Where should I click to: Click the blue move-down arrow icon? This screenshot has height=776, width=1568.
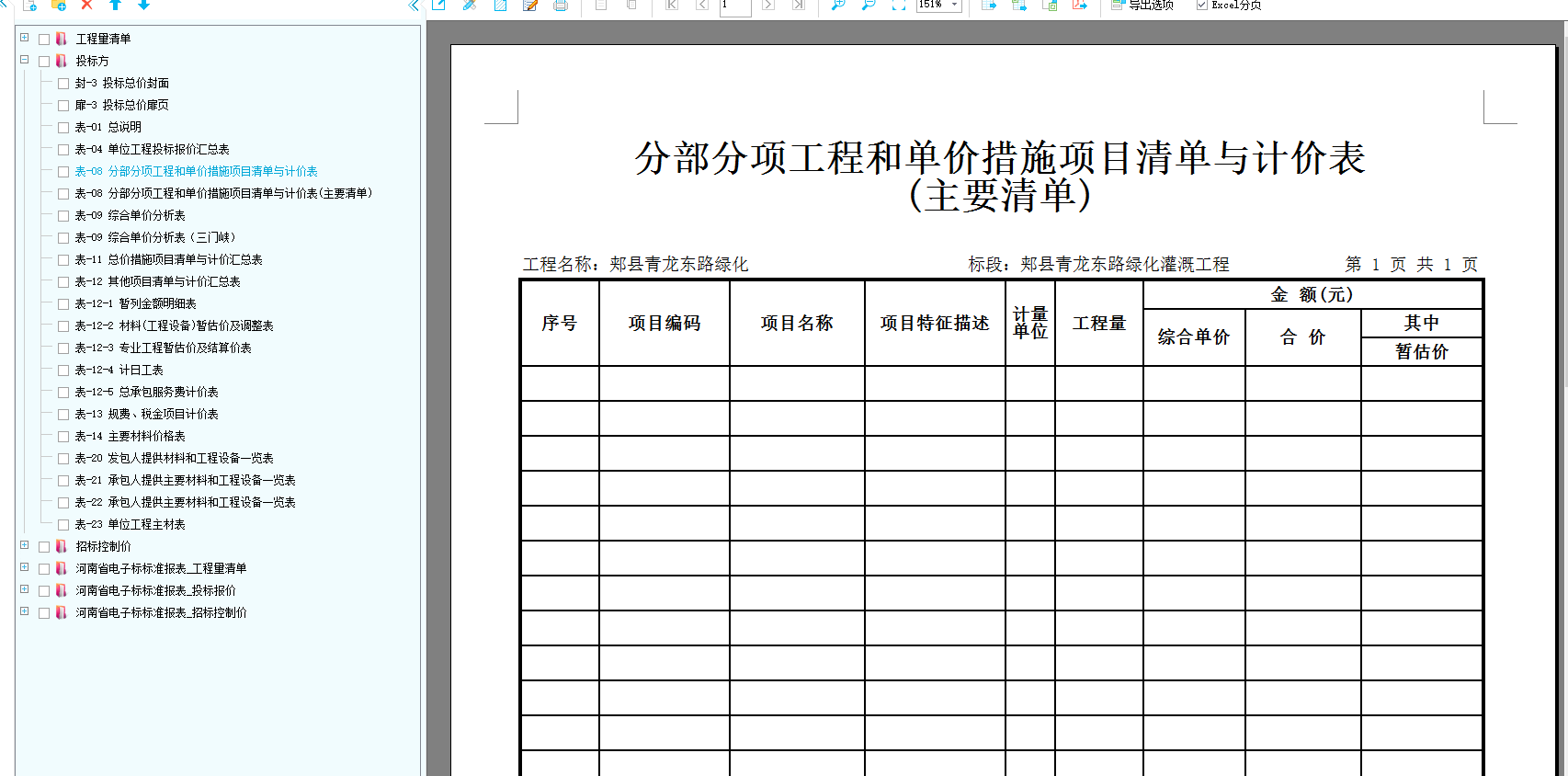click(x=143, y=5)
